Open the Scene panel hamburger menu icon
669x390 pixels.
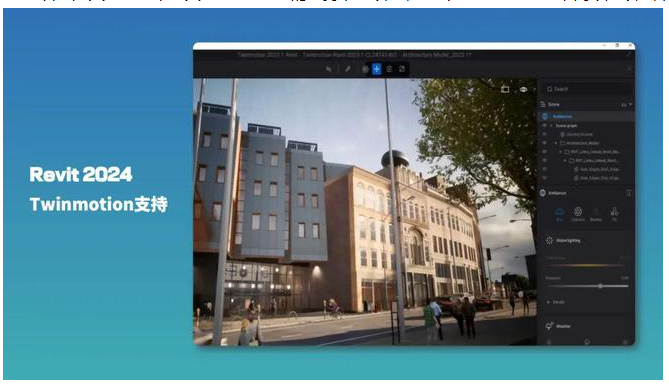(543, 105)
